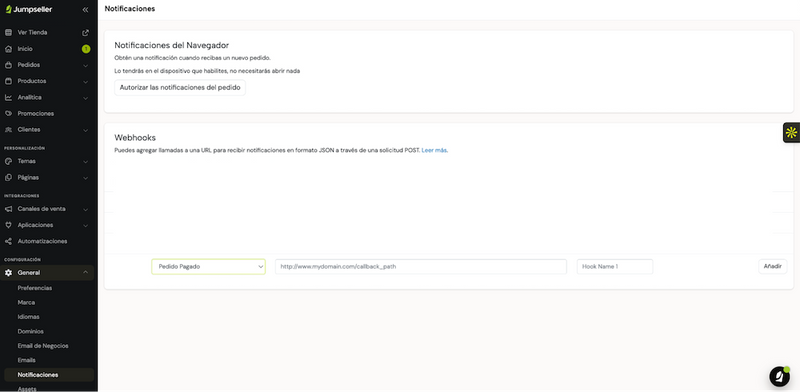This screenshot has height=392, width=800.
Task: Click the Productos box icon
Action: (8, 81)
